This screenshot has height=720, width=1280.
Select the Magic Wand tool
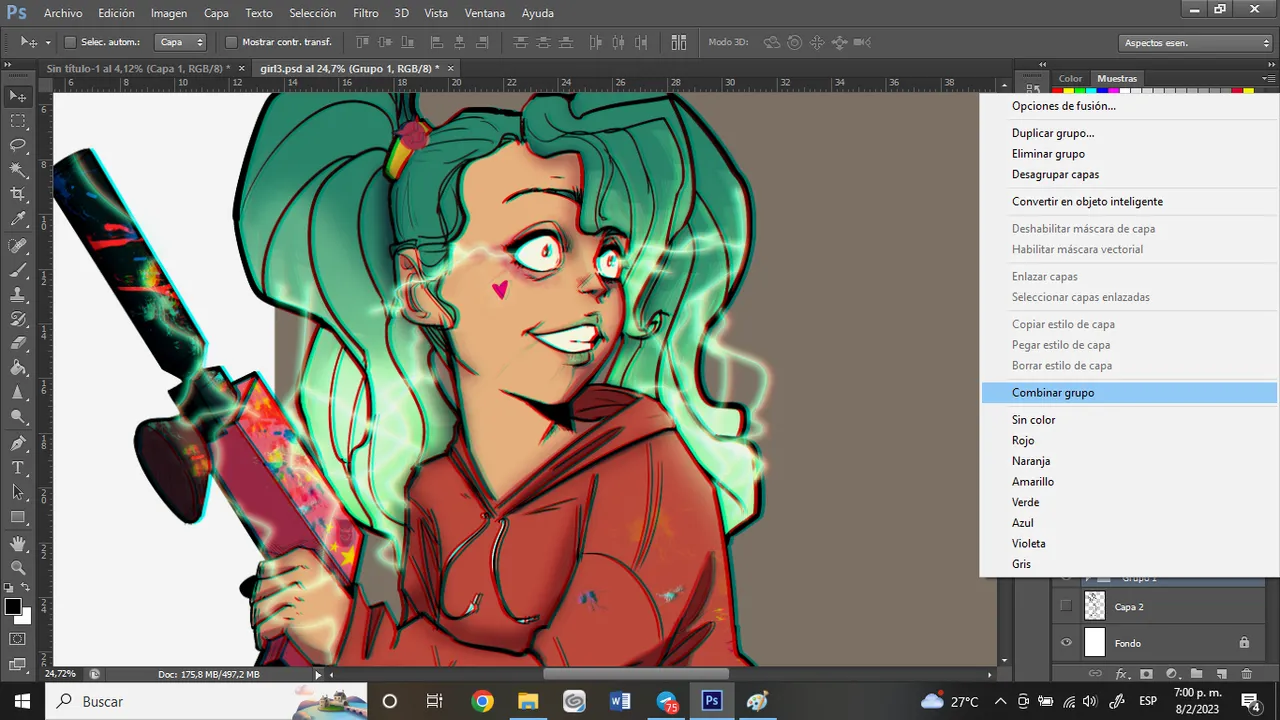pos(18,170)
